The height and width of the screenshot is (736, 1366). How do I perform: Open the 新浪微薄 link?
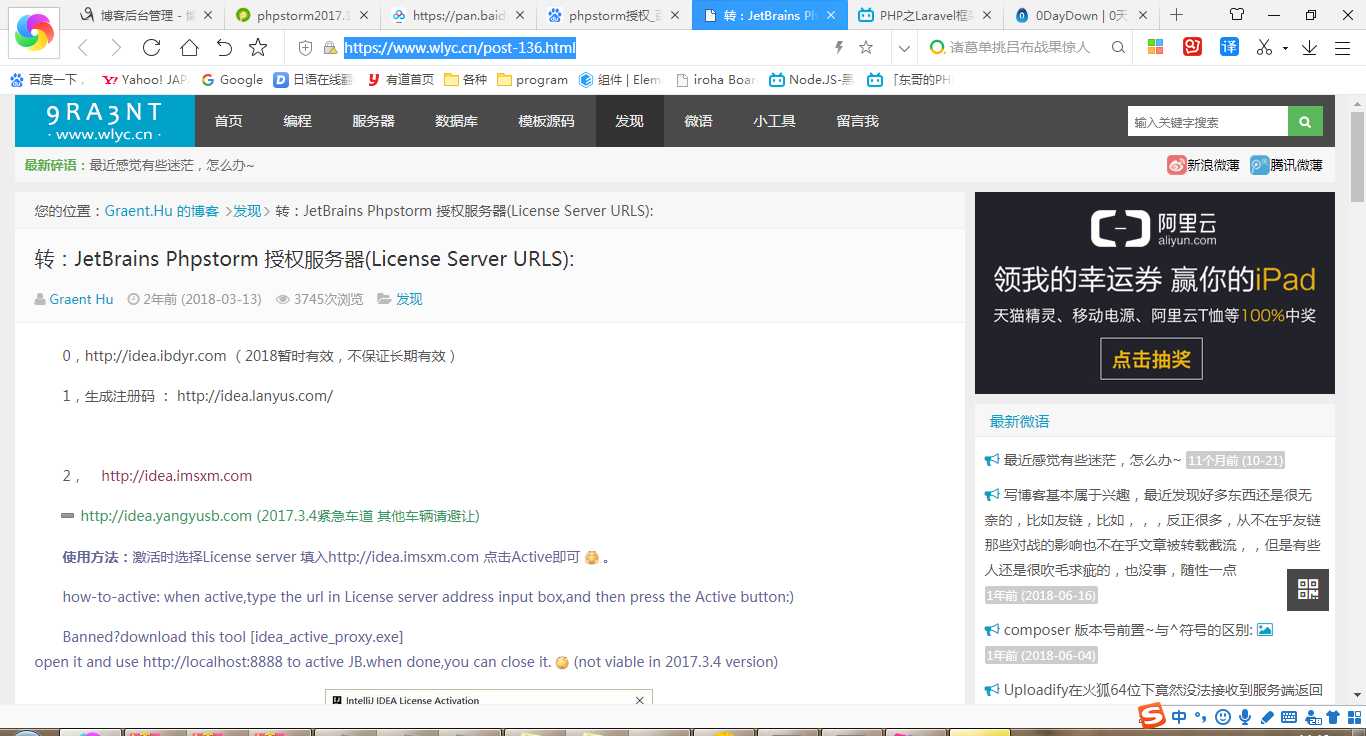click(x=1203, y=165)
